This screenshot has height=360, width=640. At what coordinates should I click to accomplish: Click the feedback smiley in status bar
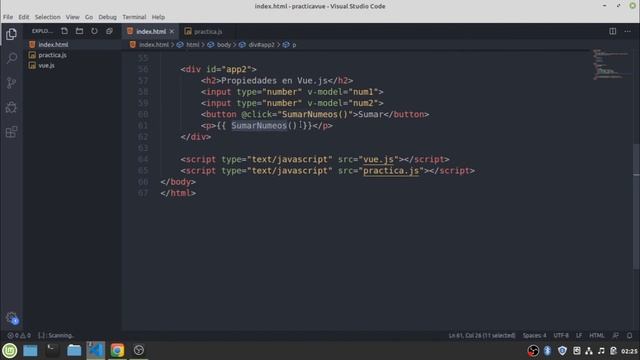pos(616,336)
